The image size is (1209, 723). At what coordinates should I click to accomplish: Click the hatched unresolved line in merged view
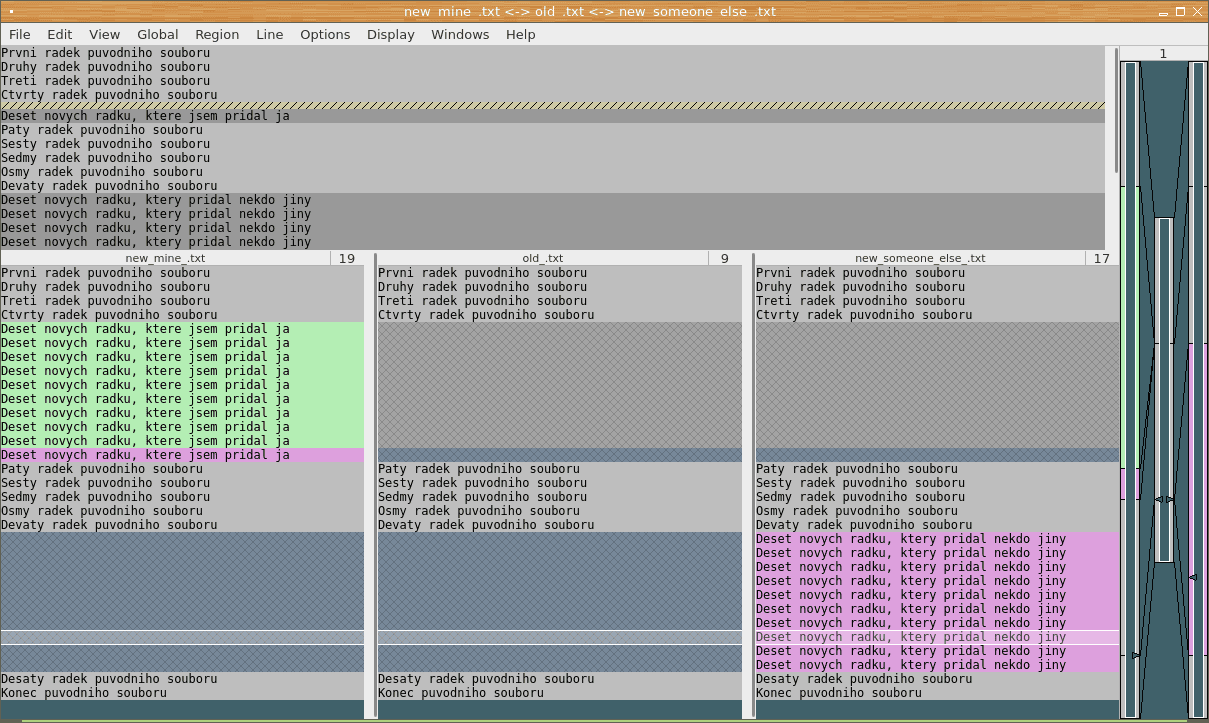point(552,105)
